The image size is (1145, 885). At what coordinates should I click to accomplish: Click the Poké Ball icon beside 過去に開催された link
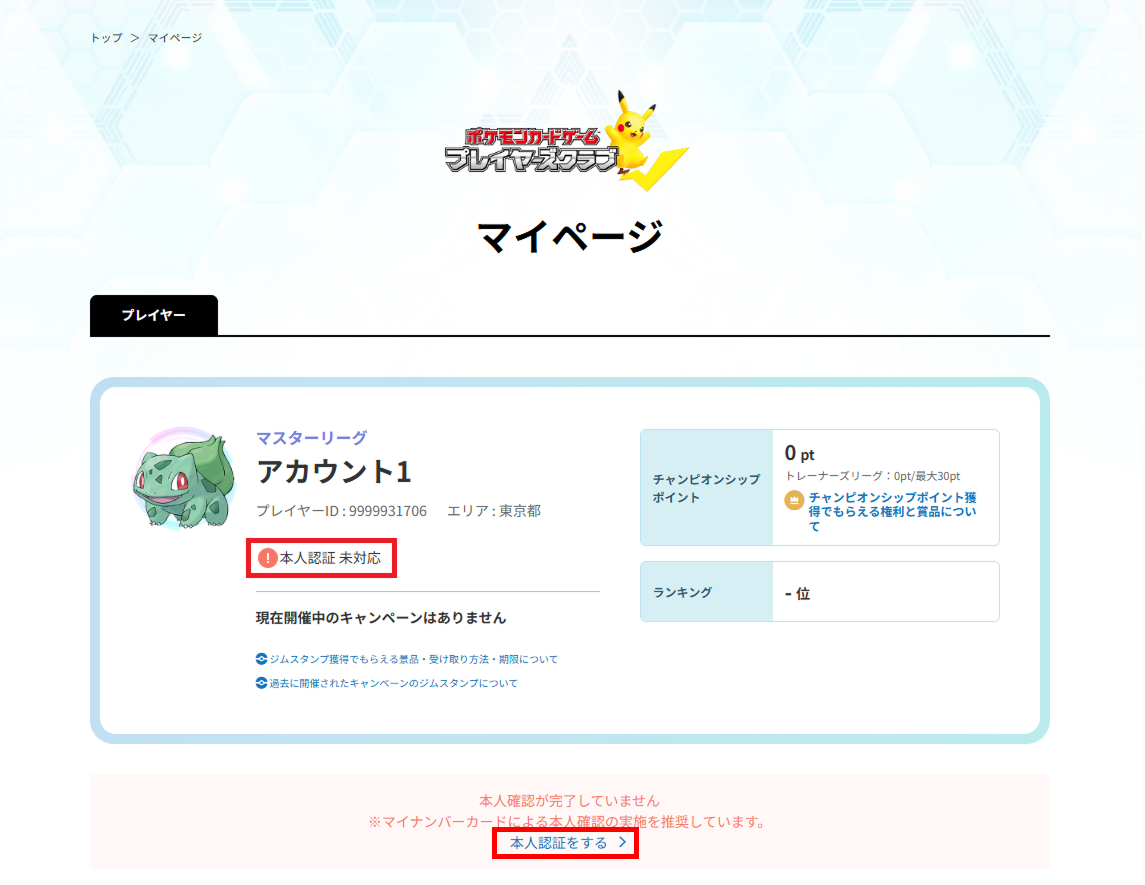click(261, 683)
